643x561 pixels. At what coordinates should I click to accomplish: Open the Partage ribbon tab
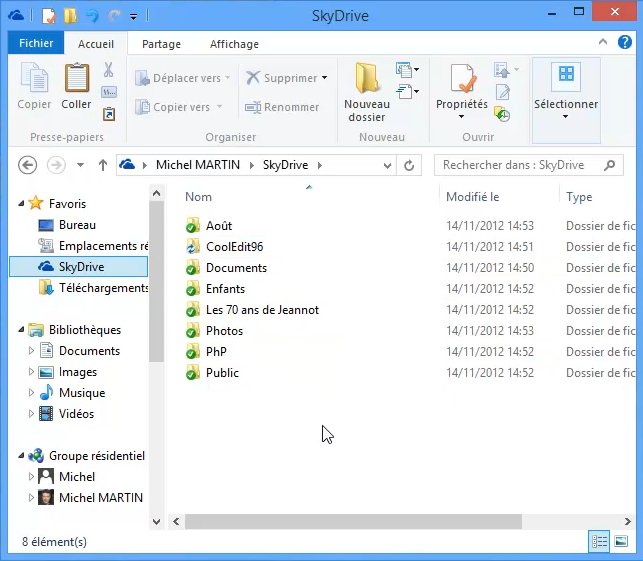coord(161,44)
